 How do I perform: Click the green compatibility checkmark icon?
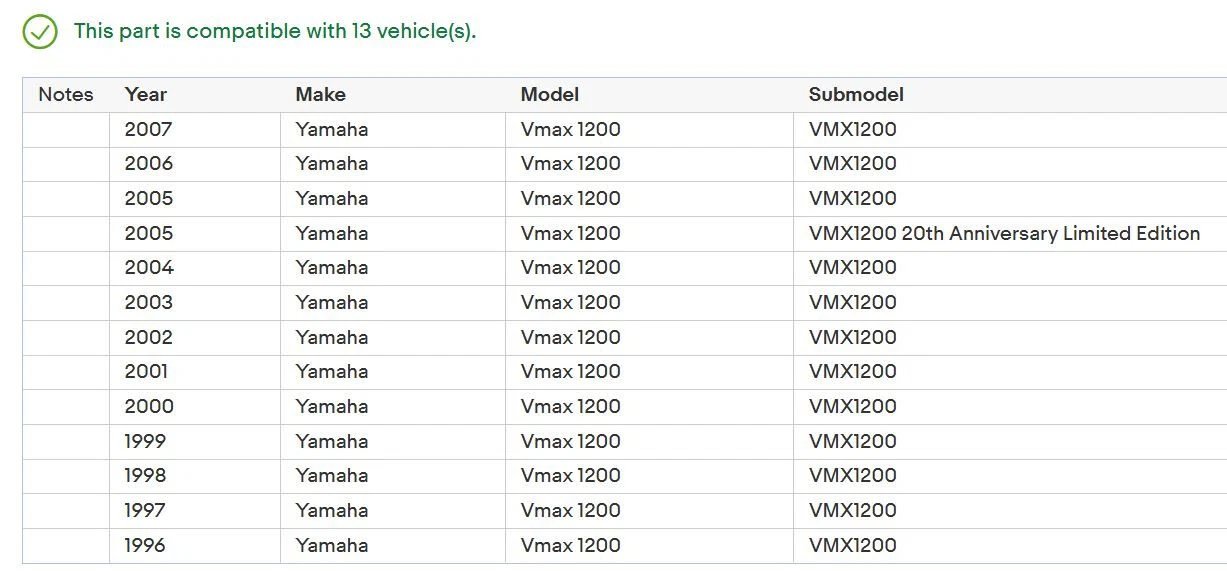pos(40,32)
